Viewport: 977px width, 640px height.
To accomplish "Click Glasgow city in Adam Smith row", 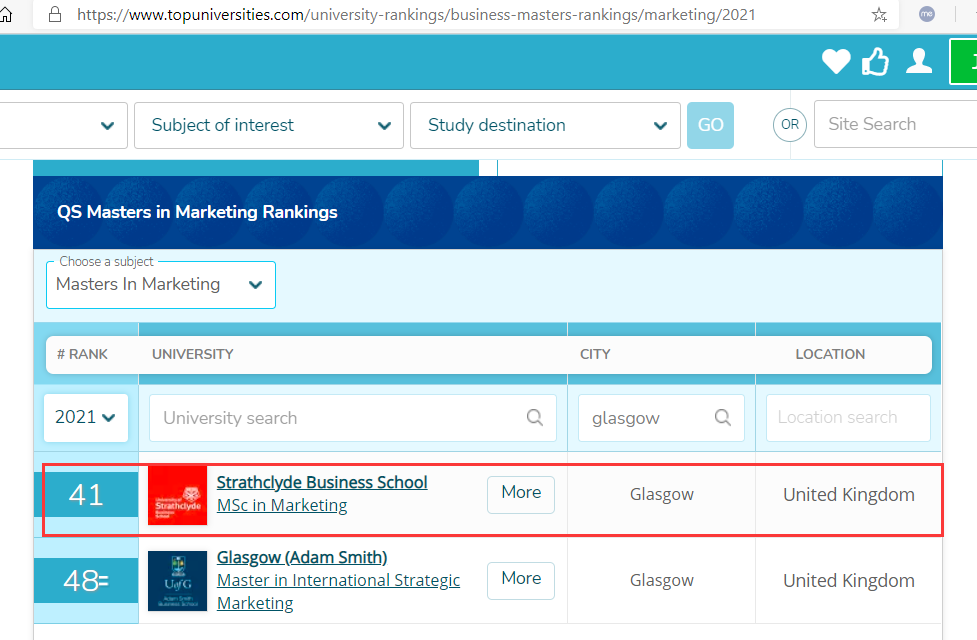I will coord(661,580).
